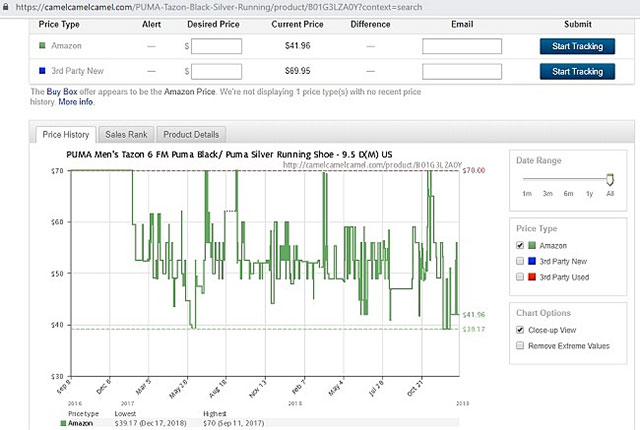Image resolution: width=640 pixels, height=430 pixels.
Task: Enable the 3rd Party Used checkbox
Action: click(x=519, y=276)
